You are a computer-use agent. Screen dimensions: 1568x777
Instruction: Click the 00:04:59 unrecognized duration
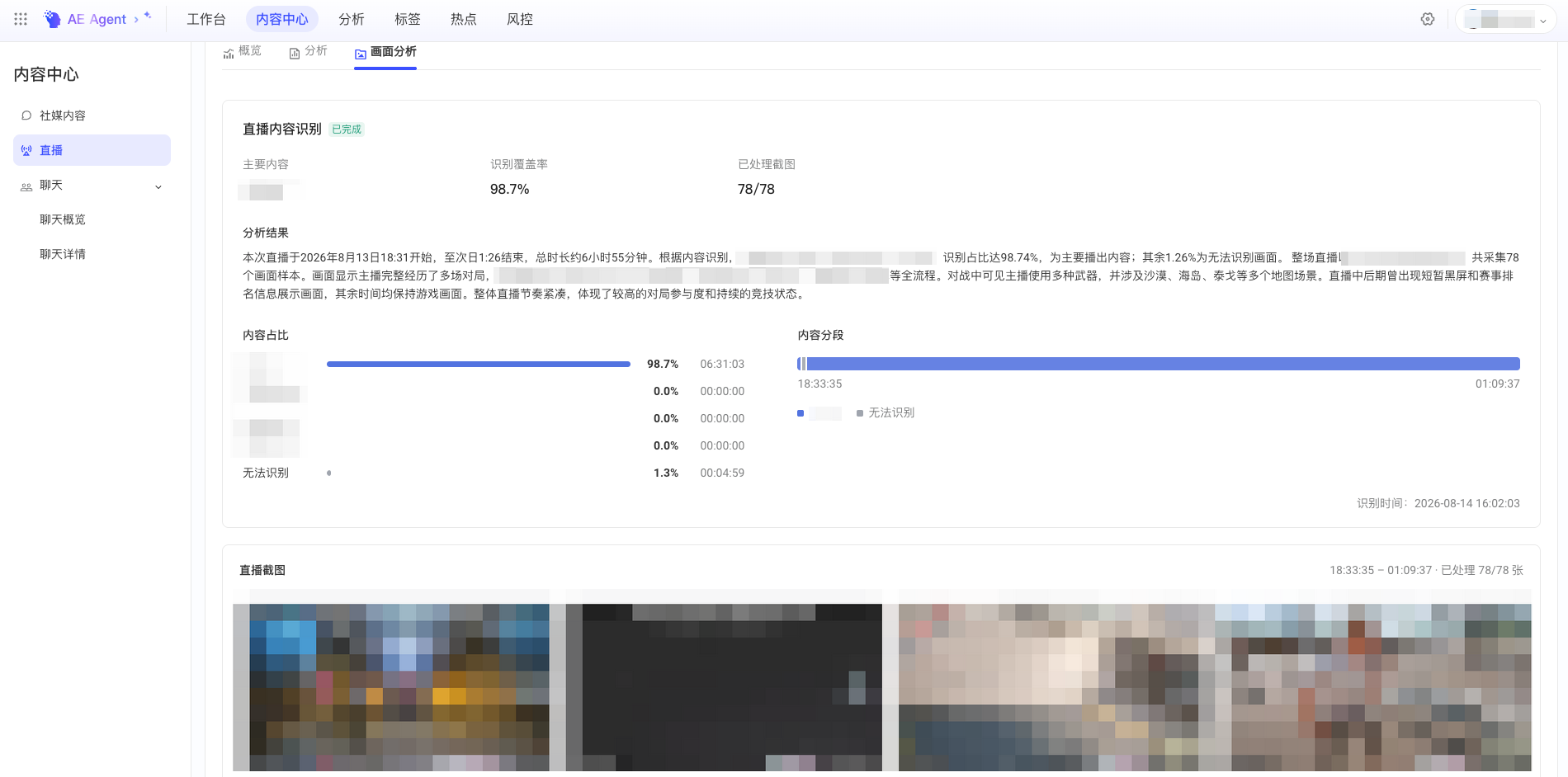click(722, 473)
